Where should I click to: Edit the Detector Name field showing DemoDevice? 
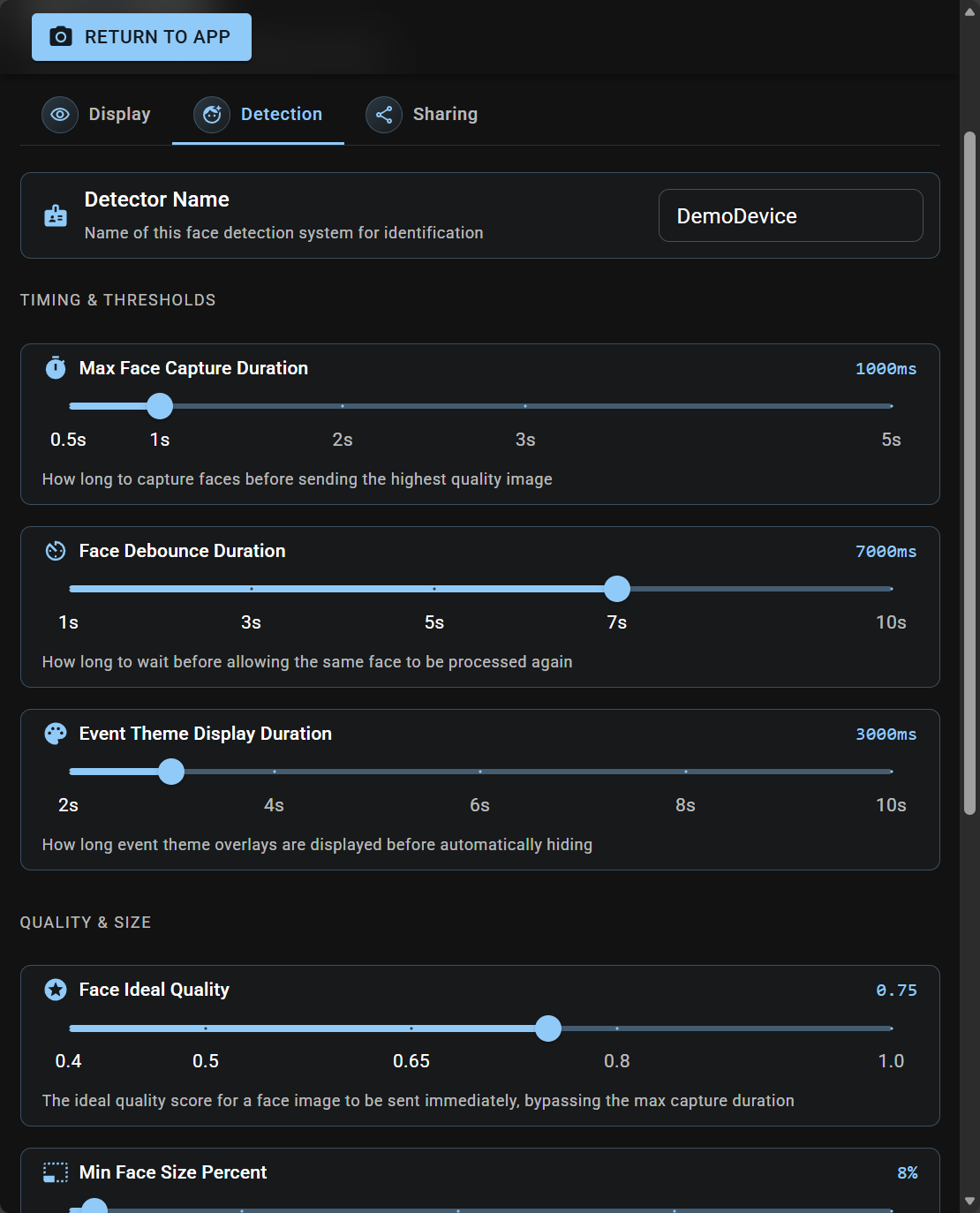(x=789, y=215)
